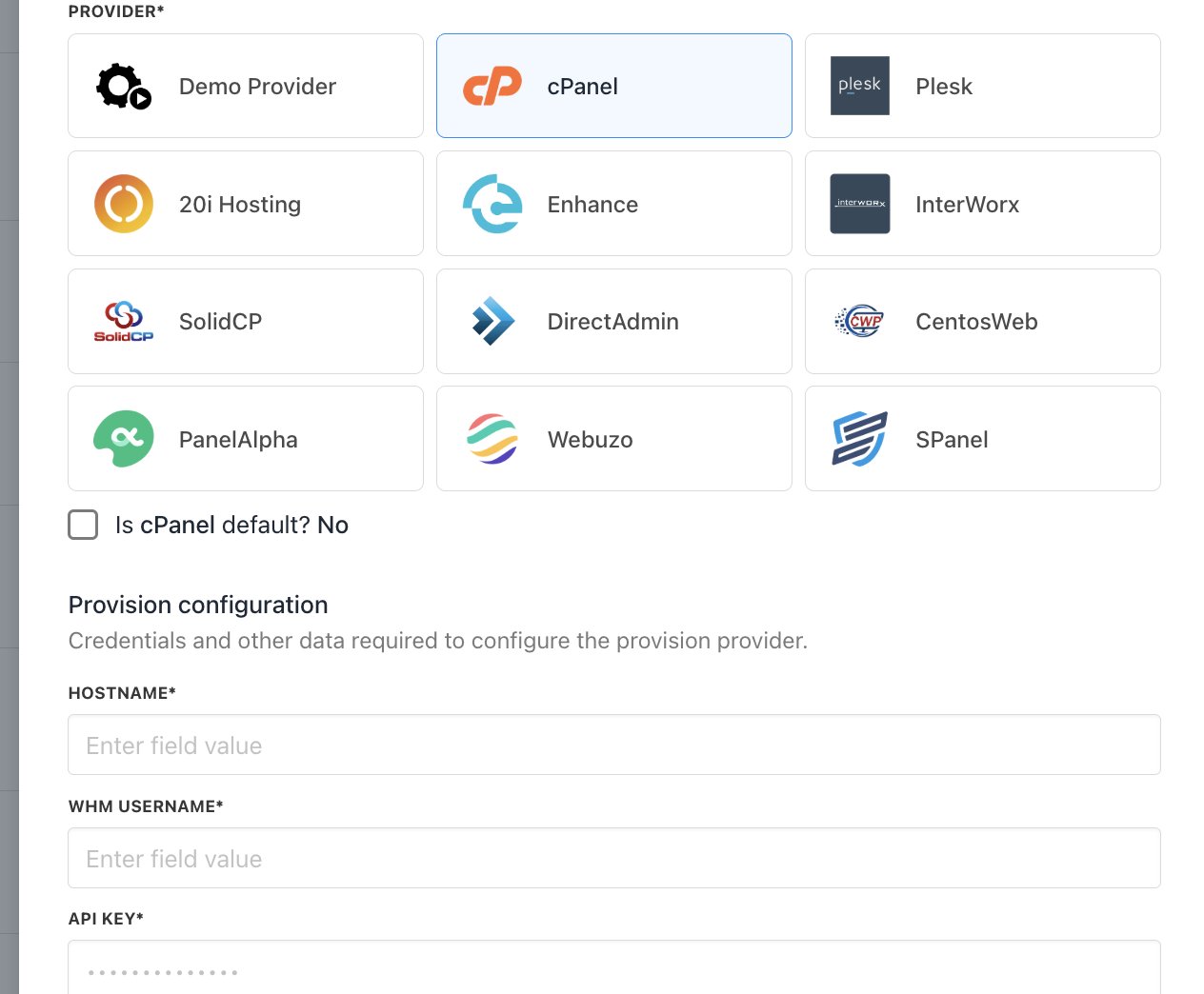This screenshot has width=1204, height=994.
Task: Click the orange cPanel logo icon
Action: [492, 86]
